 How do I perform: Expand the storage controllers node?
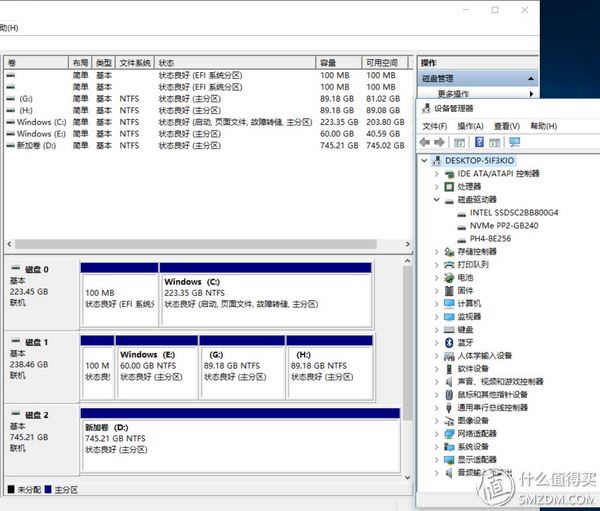click(x=436, y=252)
